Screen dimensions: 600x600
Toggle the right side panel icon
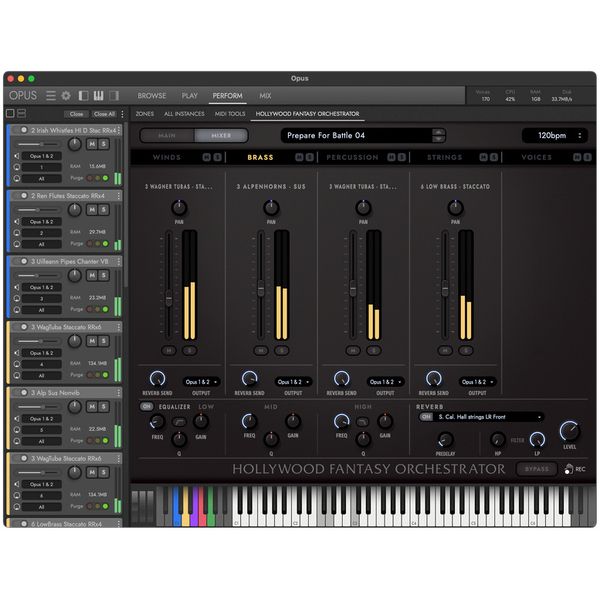coord(114,96)
